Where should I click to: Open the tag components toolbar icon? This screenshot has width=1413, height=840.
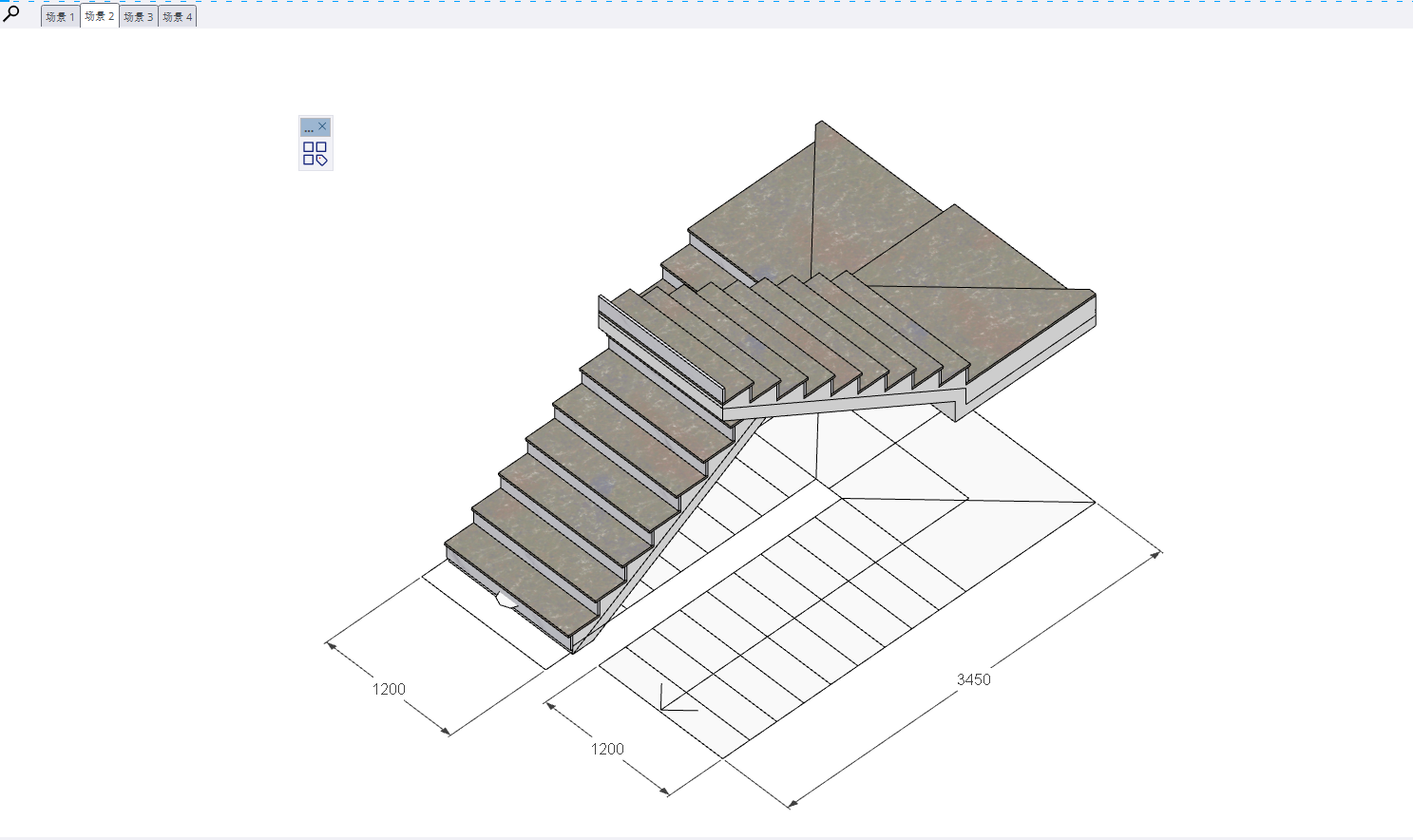pos(315,154)
